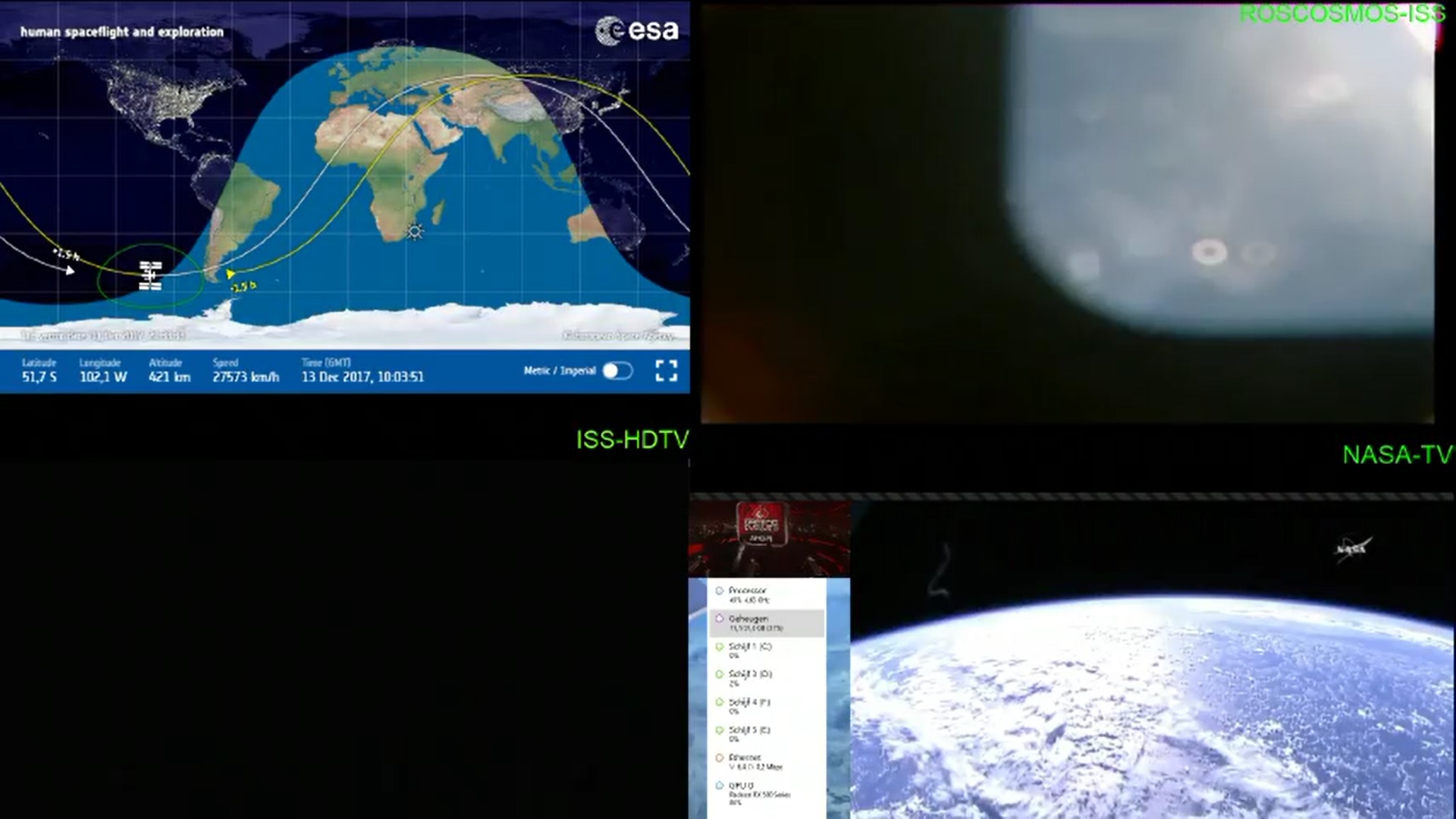Click the NASA-TV Earth view feed
The width and height of the screenshot is (1456, 819).
1153,682
